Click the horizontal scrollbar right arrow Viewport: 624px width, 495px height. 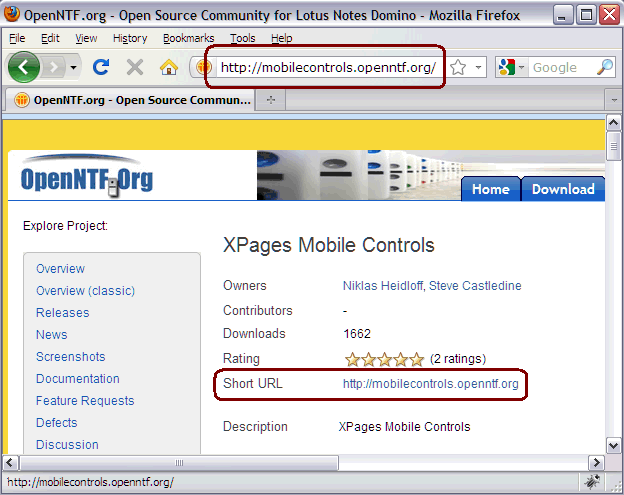click(596, 463)
